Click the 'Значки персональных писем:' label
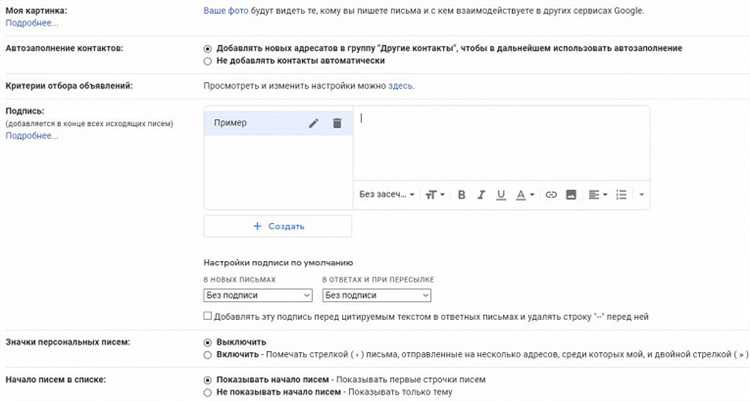750x401 pixels. [68, 342]
